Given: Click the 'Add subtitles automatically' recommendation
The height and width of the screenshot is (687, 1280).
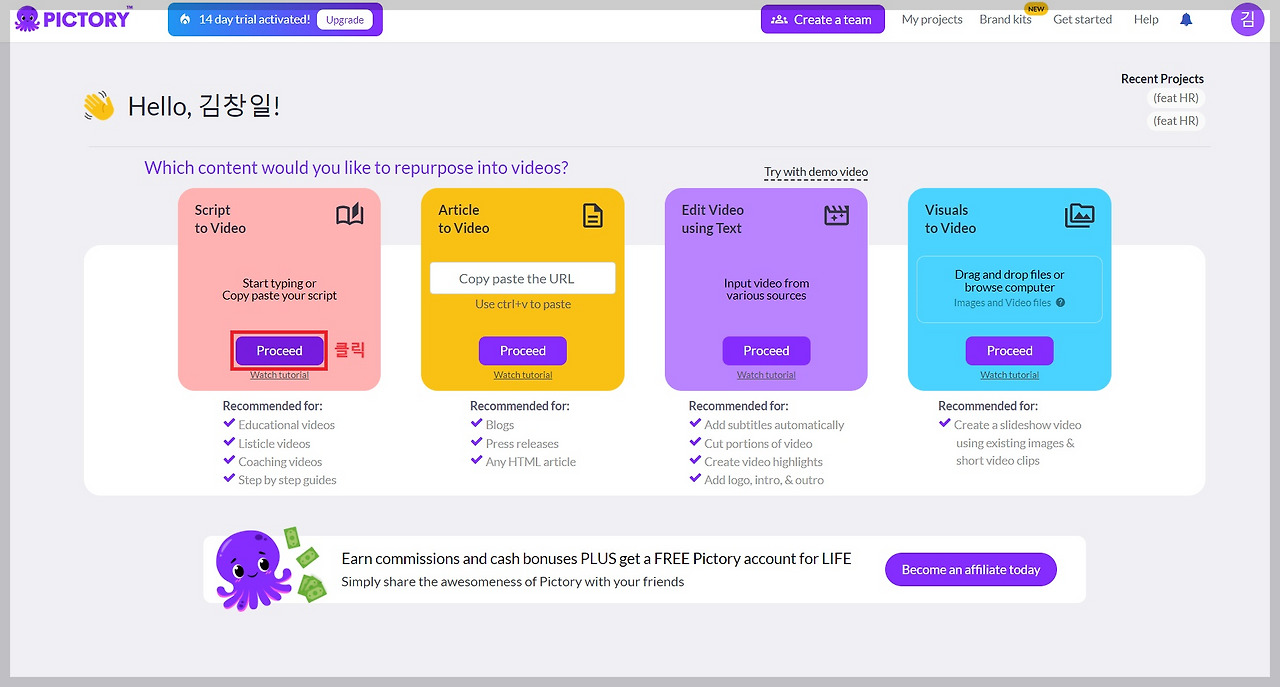Looking at the screenshot, I should [x=774, y=425].
